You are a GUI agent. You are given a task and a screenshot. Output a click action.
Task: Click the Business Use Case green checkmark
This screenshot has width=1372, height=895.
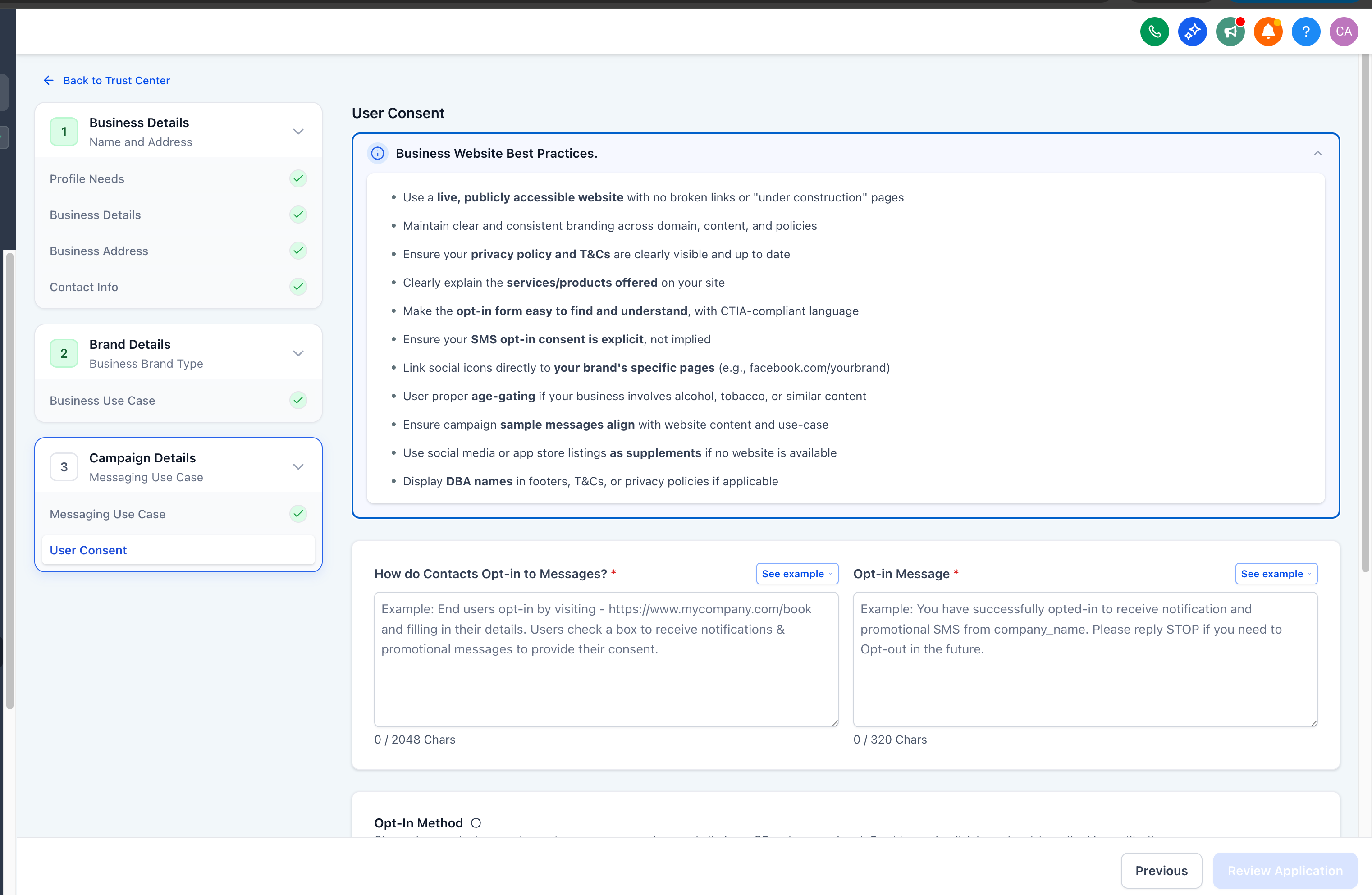[298, 400]
